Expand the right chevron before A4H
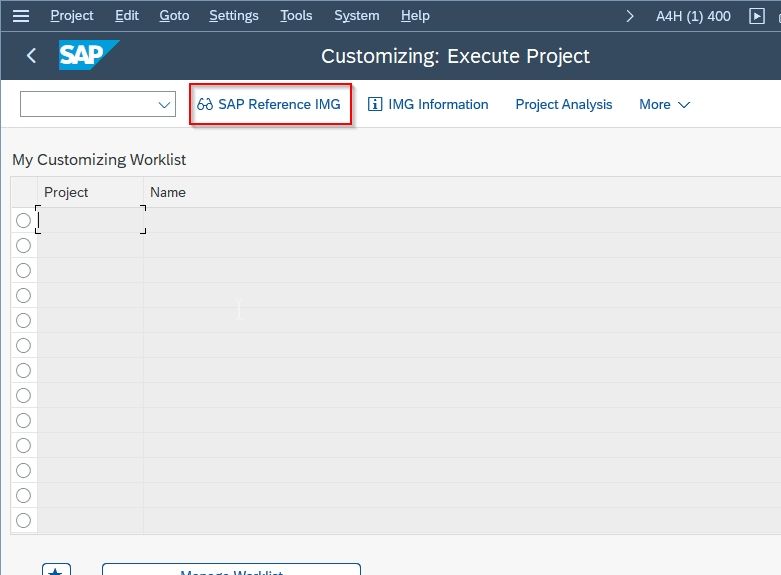The image size is (781, 575). 630,16
